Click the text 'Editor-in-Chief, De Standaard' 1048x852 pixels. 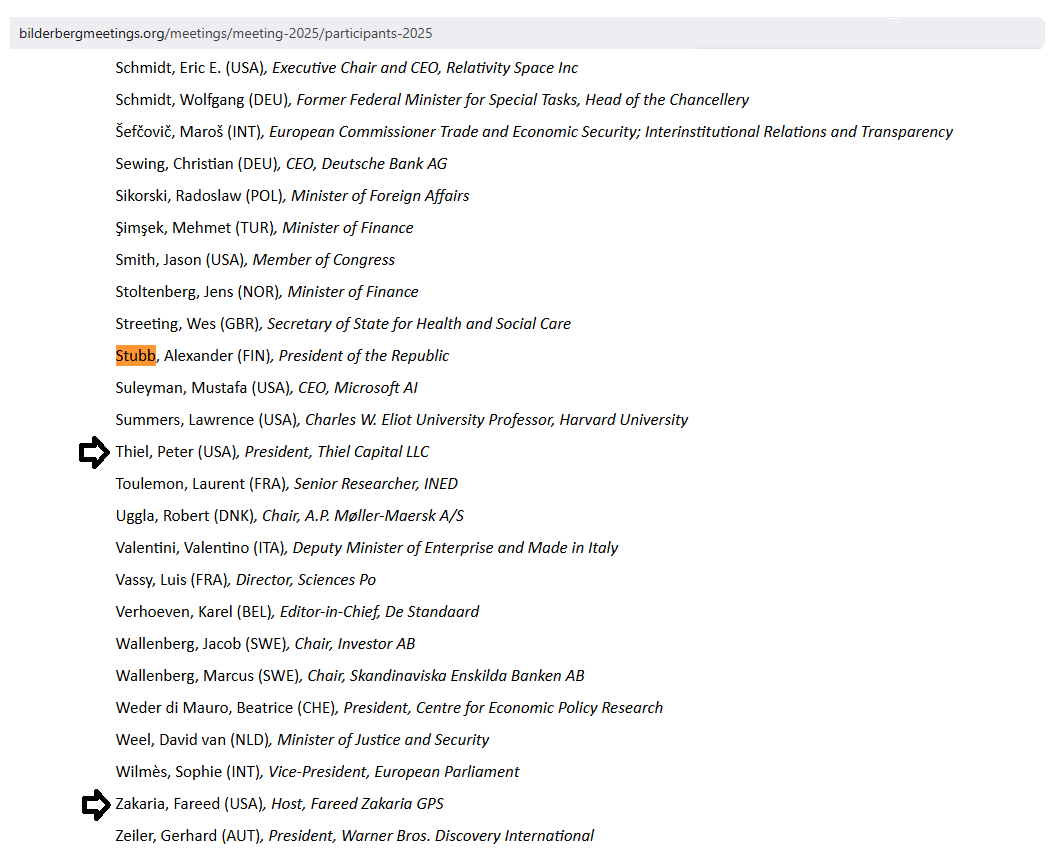(379, 612)
